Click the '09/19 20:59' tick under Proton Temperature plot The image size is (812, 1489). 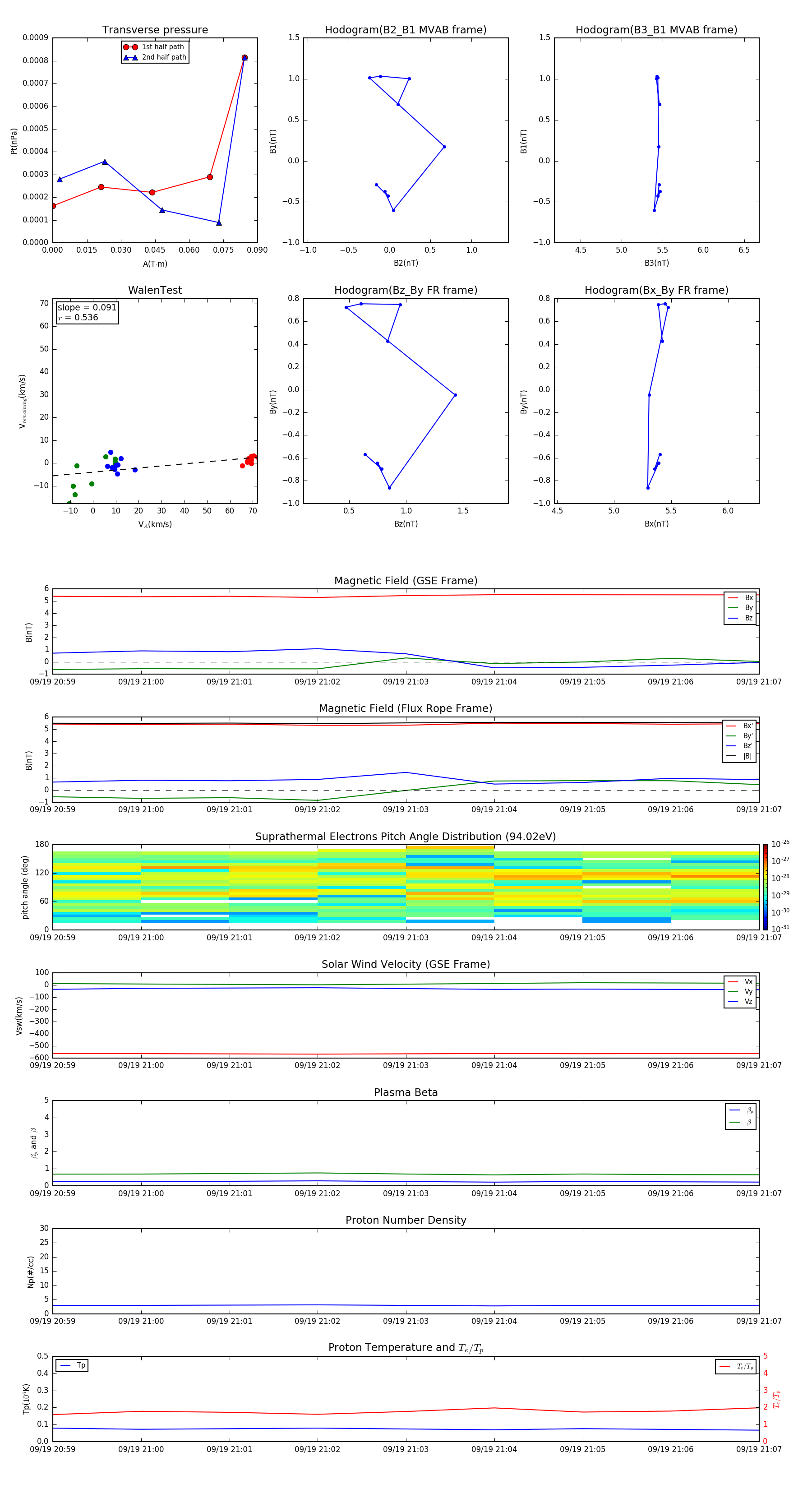[53, 1449]
